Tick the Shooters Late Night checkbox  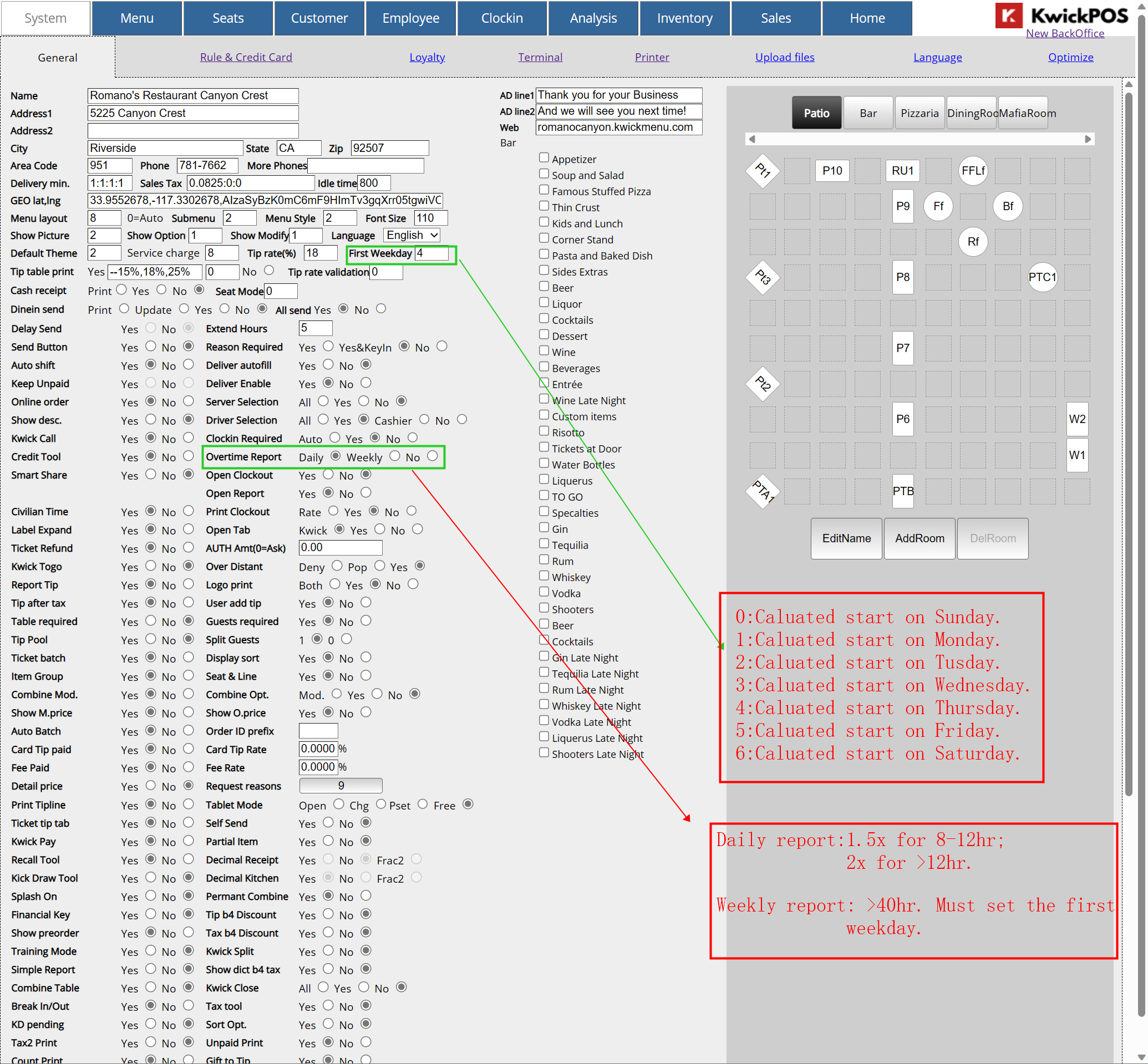pyautogui.click(x=543, y=752)
